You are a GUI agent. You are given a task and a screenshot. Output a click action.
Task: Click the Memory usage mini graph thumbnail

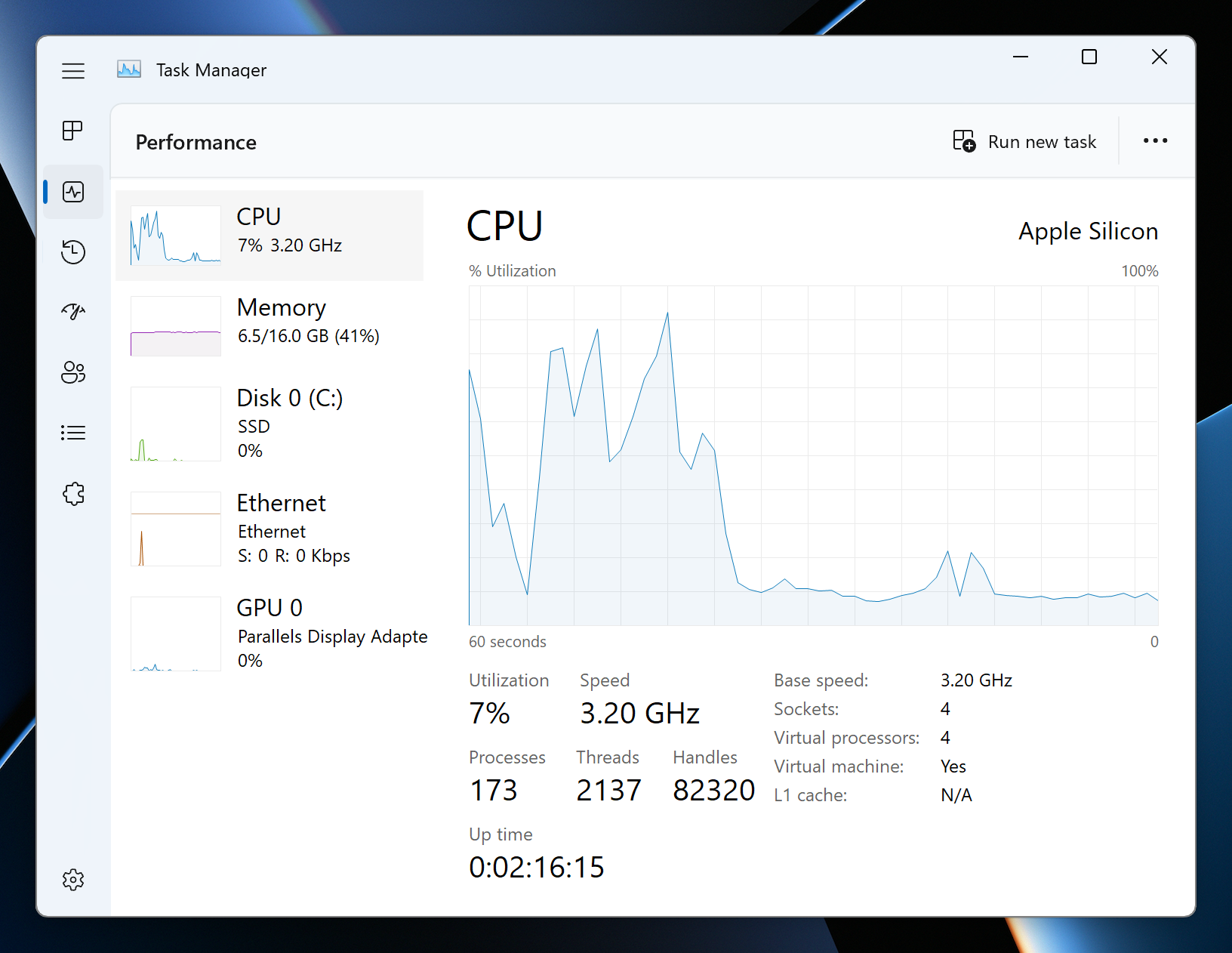pyautogui.click(x=176, y=326)
